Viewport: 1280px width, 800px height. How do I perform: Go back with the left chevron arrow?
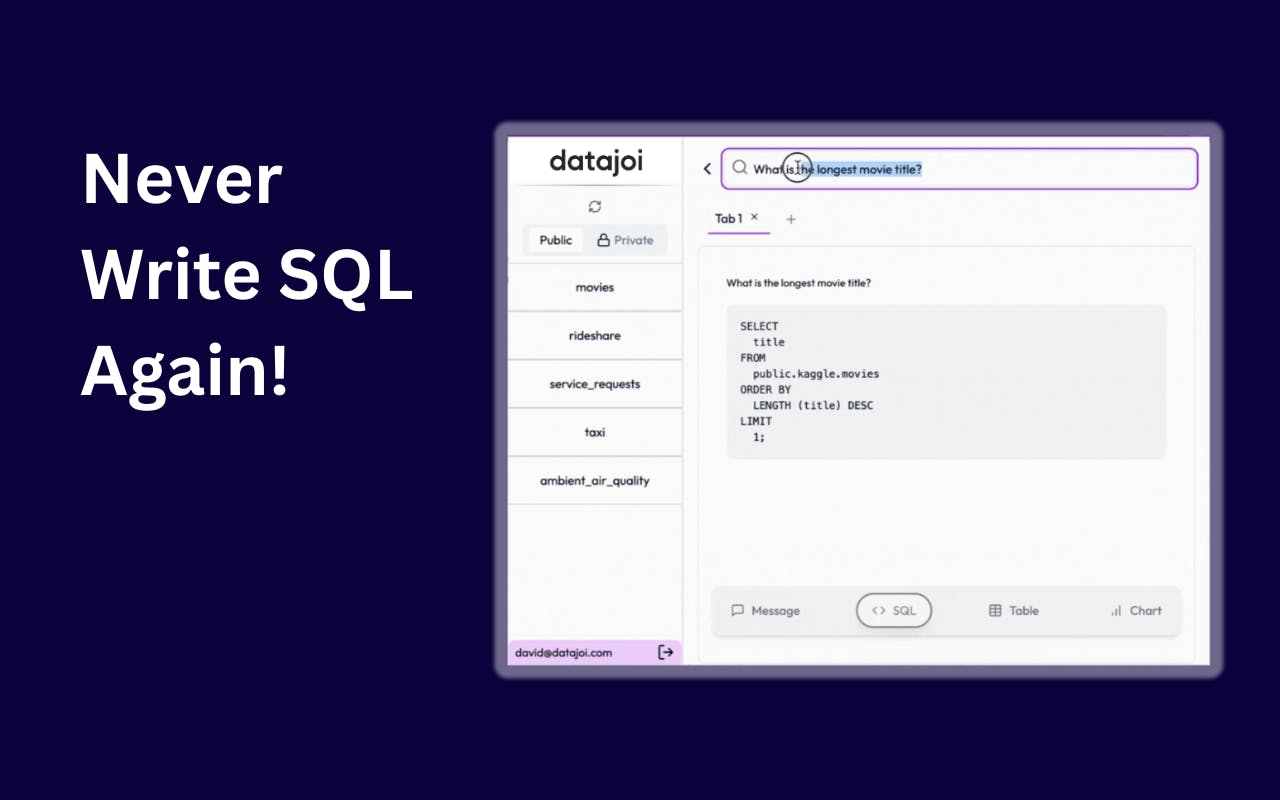click(x=707, y=169)
